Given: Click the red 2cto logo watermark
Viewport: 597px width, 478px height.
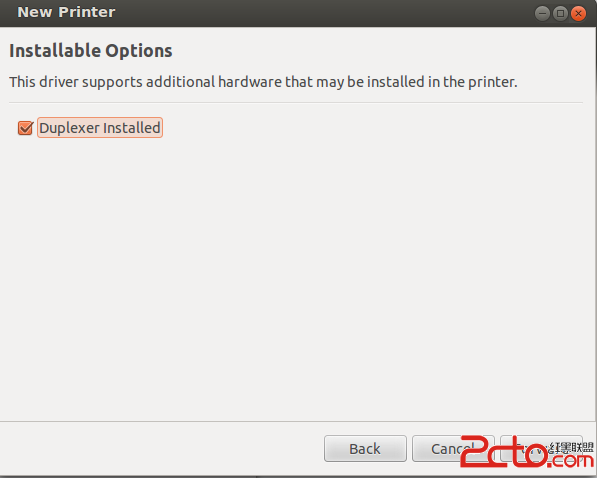Looking at the screenshot, I should click(x=527, y=452).
